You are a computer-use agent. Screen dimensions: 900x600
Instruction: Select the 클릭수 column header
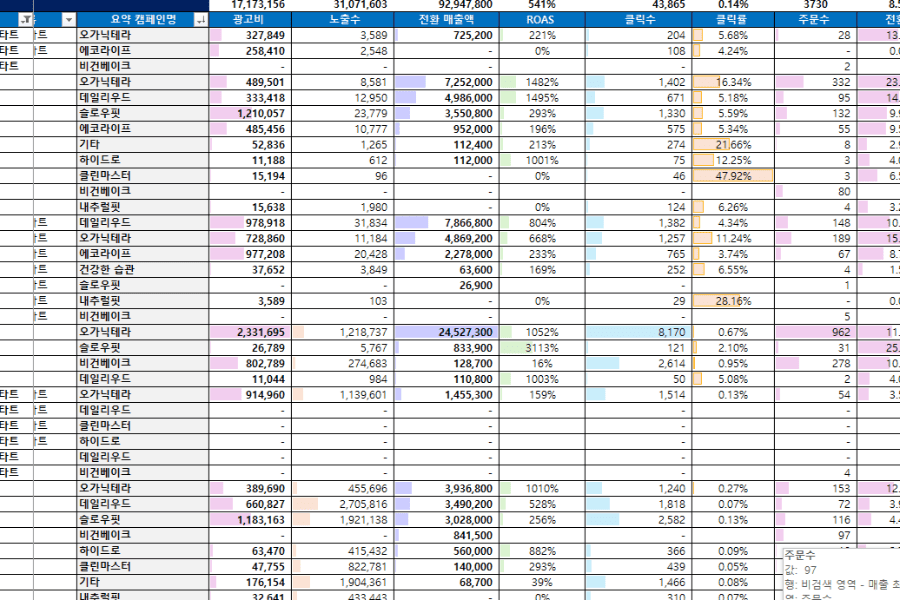639,20
